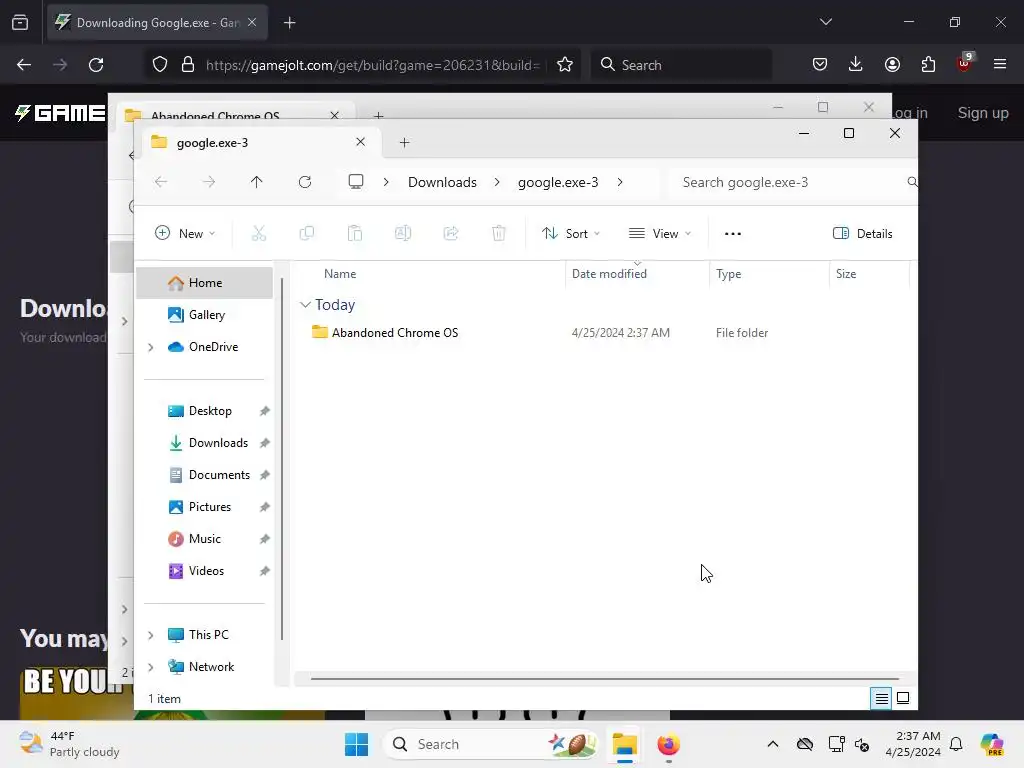This screenshot has width=1024, height=768.
Task: Open the See more three-dots menu
Action: 733,234
